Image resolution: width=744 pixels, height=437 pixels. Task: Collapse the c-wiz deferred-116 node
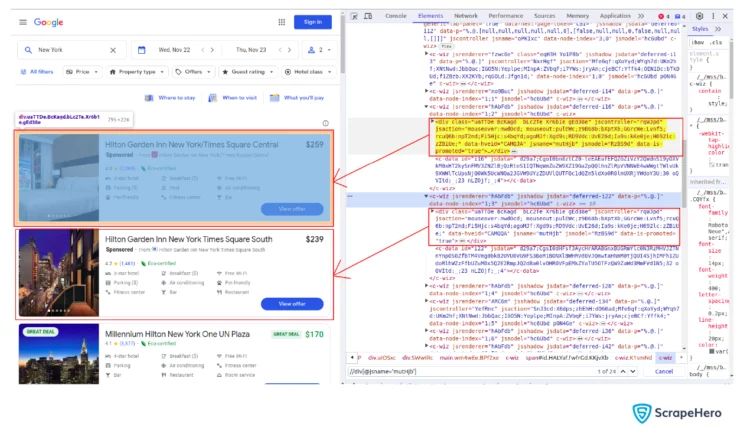point(426,107)
